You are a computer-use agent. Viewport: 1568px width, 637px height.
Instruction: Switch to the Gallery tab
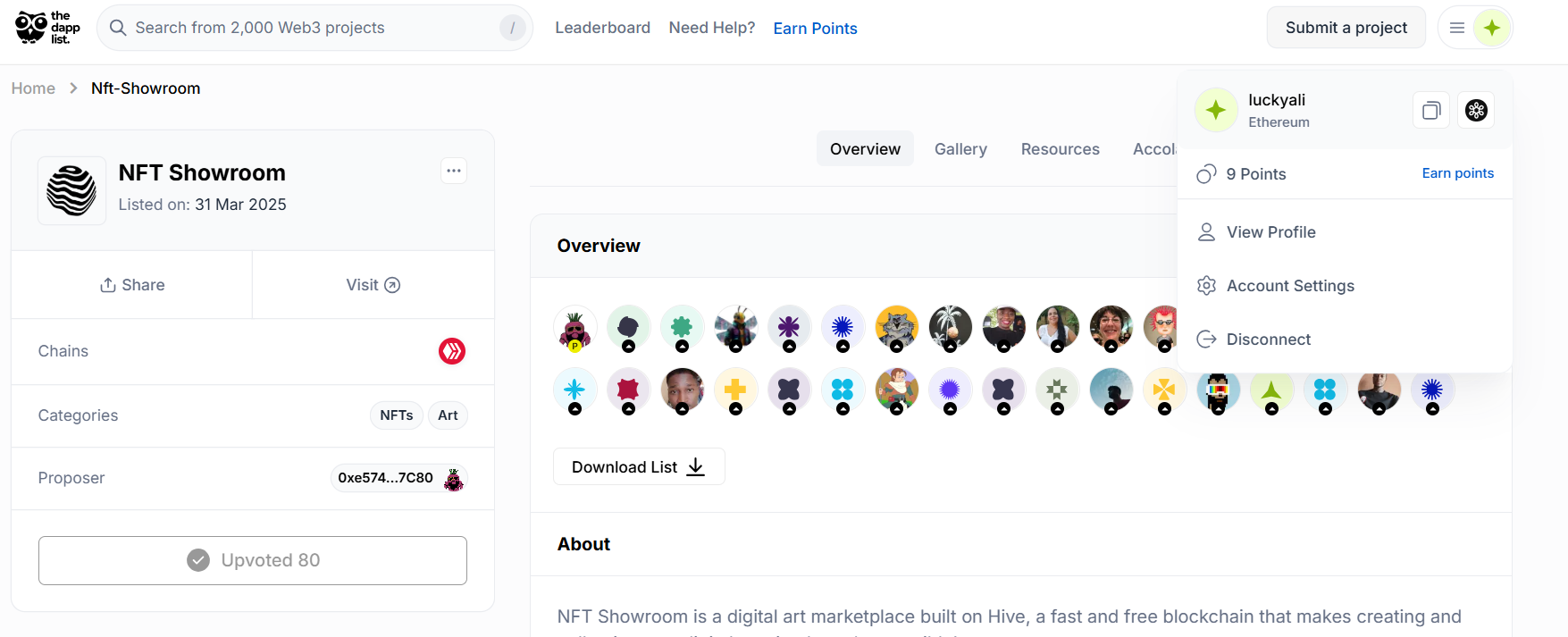pyautogui.click(x=960, y=149)
